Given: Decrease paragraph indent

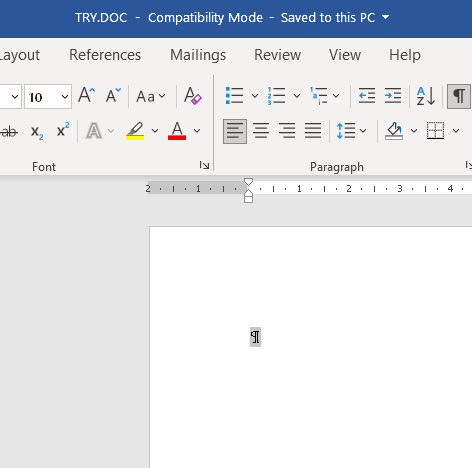Looking at the screenshot, I should (x=367, y=96).
